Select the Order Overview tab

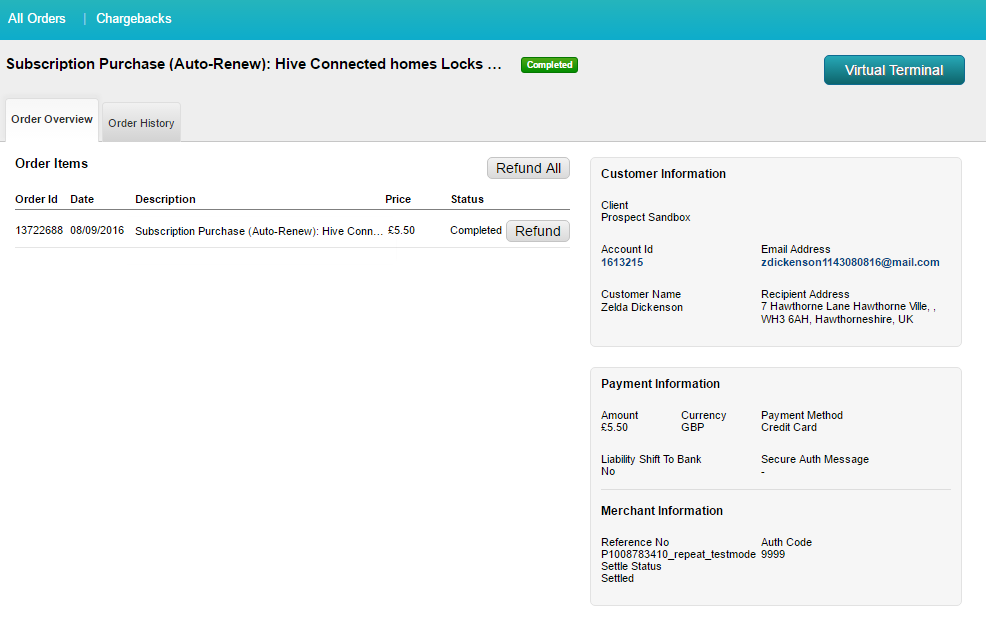click(52, 120)
